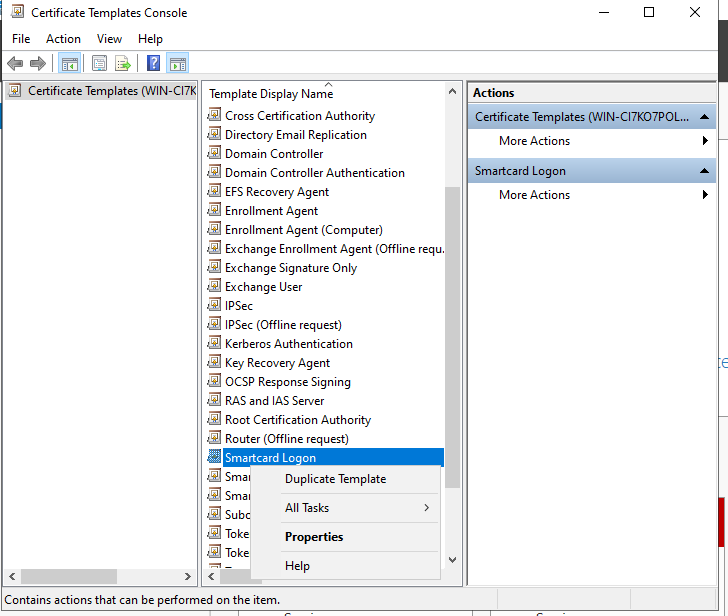The width and height of the screenshot is (728, 616).
Task: Select IPSec template row
Action: click(239, 306)
